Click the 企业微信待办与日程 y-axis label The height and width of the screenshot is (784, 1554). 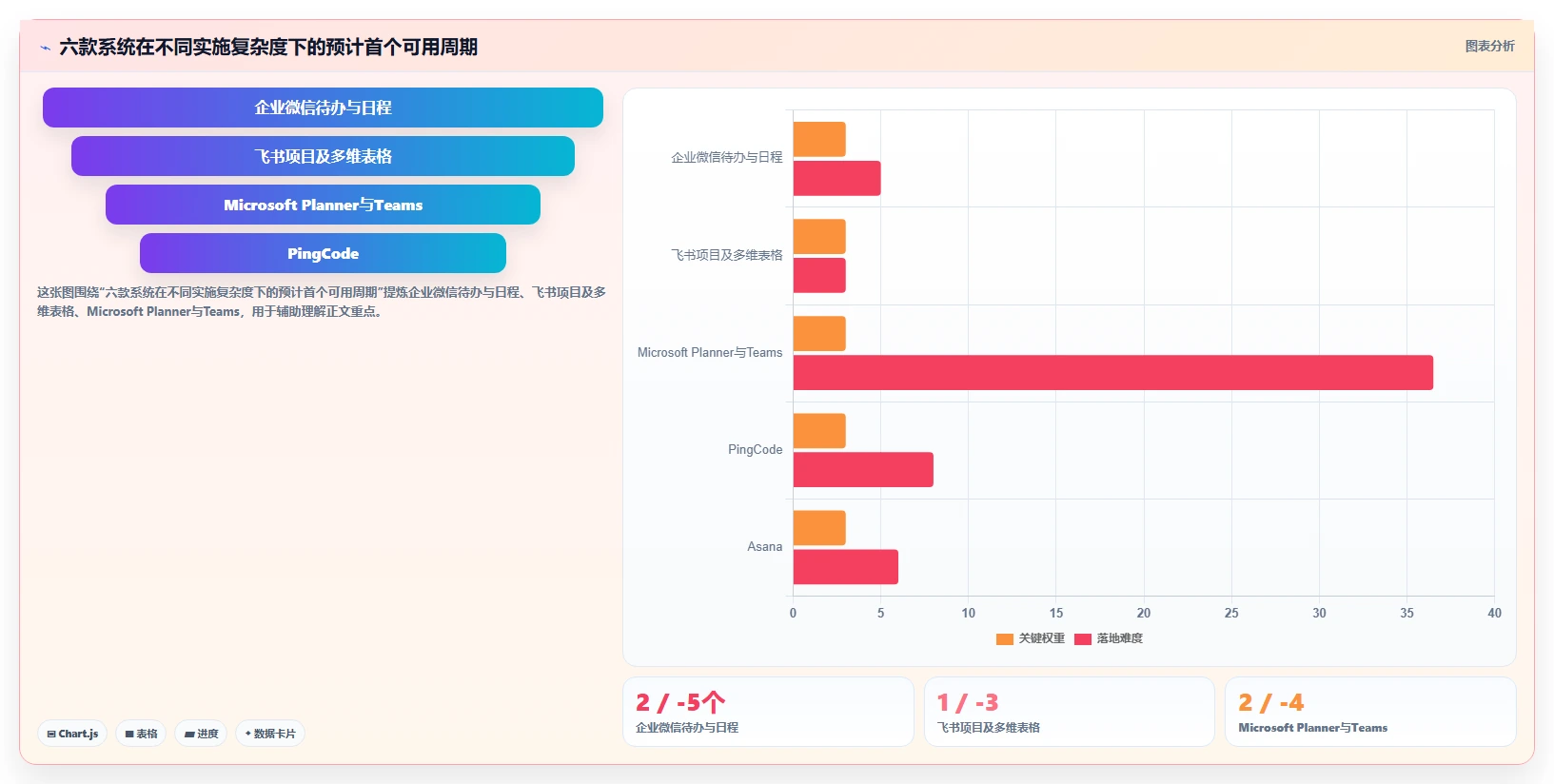(x=727, y=158)
